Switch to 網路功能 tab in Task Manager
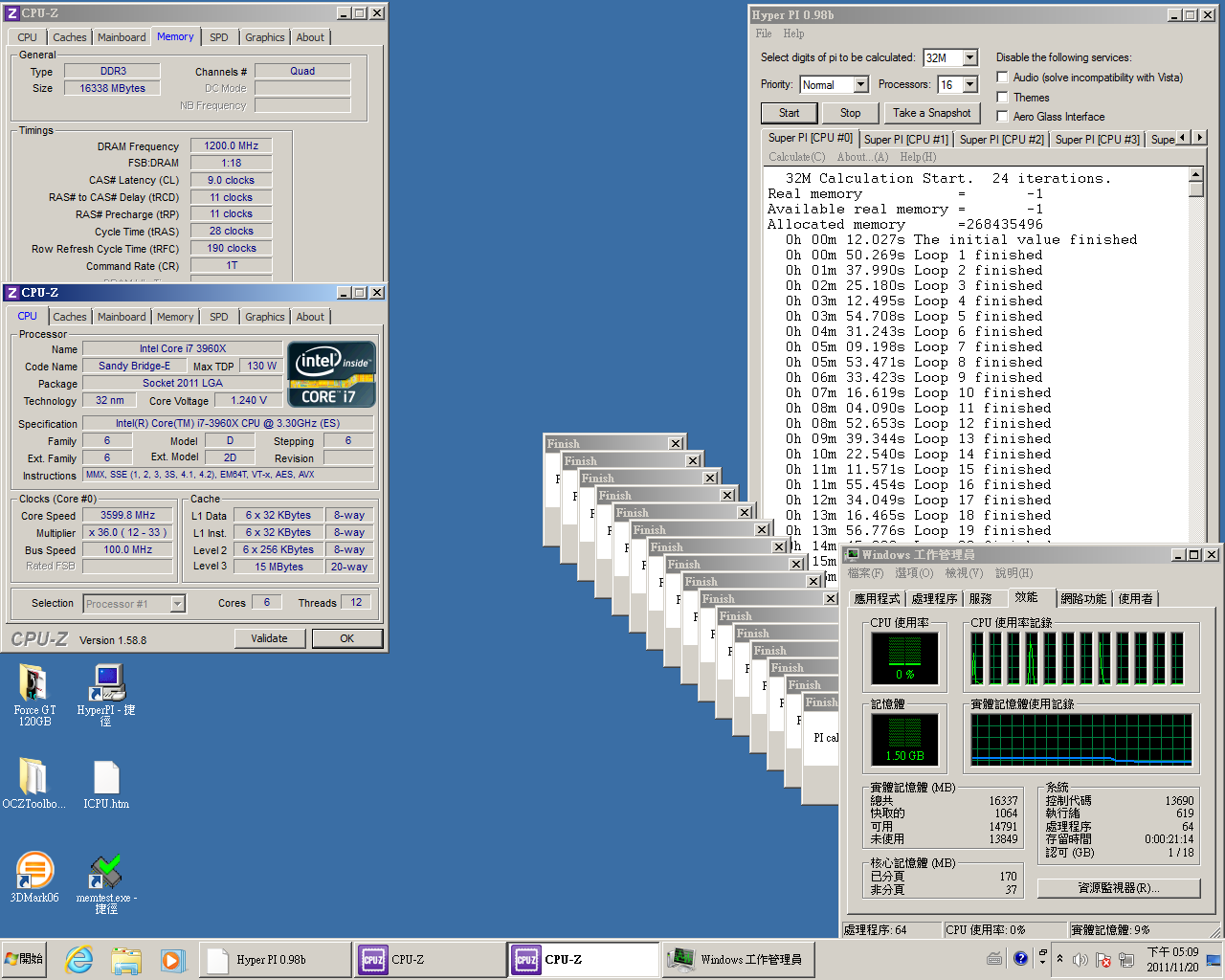1225x980 pixels. coord(1083,598)
